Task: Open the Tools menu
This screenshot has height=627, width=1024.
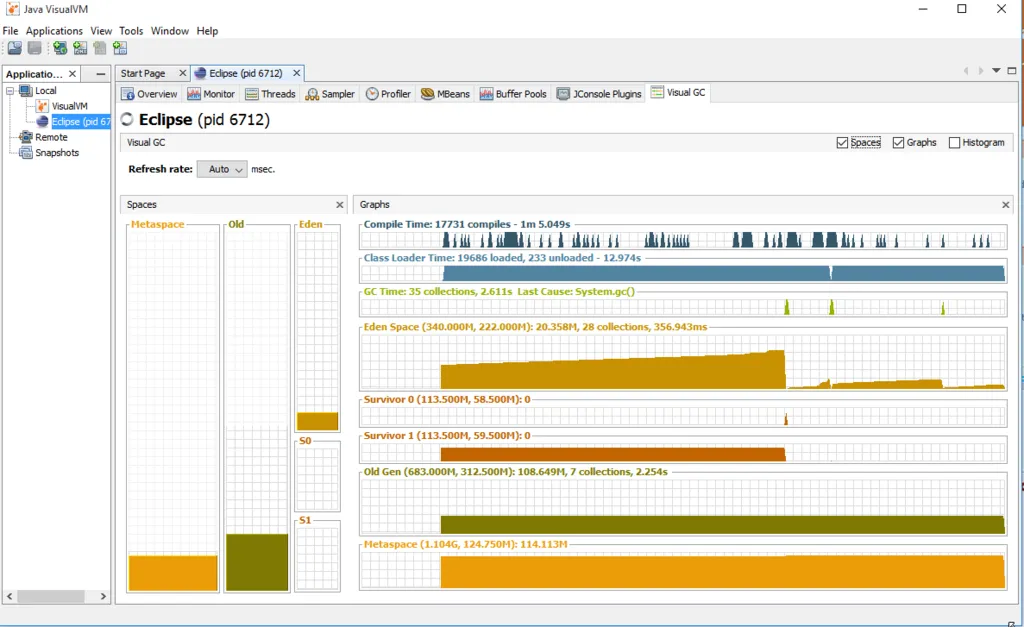Action: click(131, 31)
